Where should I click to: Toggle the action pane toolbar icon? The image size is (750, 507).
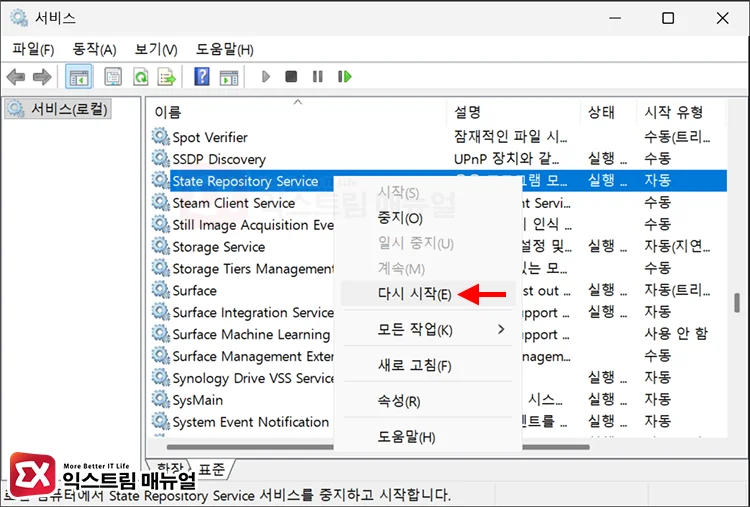tap(229, 77)
